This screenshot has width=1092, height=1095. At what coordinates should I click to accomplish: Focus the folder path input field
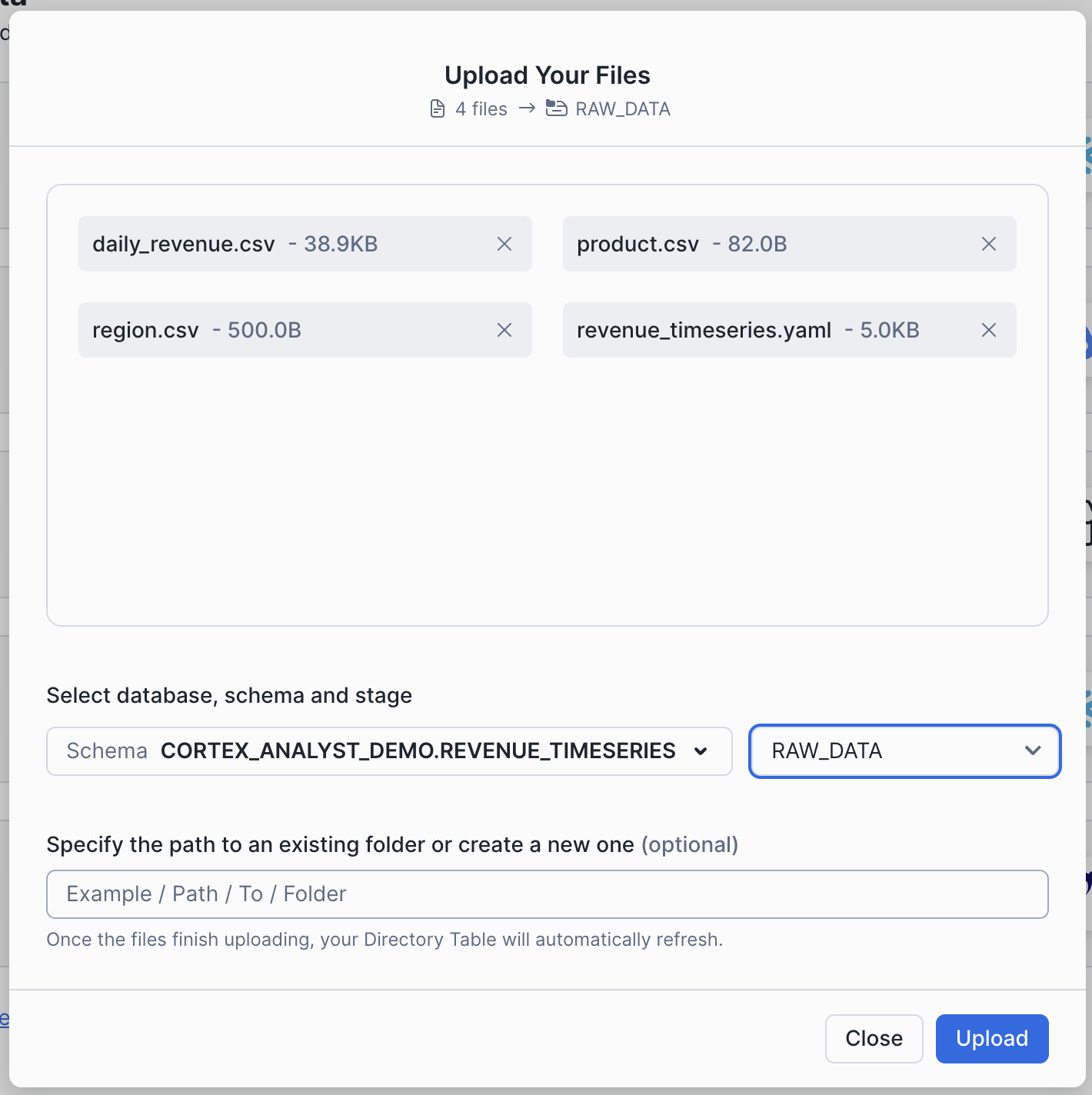547,894
